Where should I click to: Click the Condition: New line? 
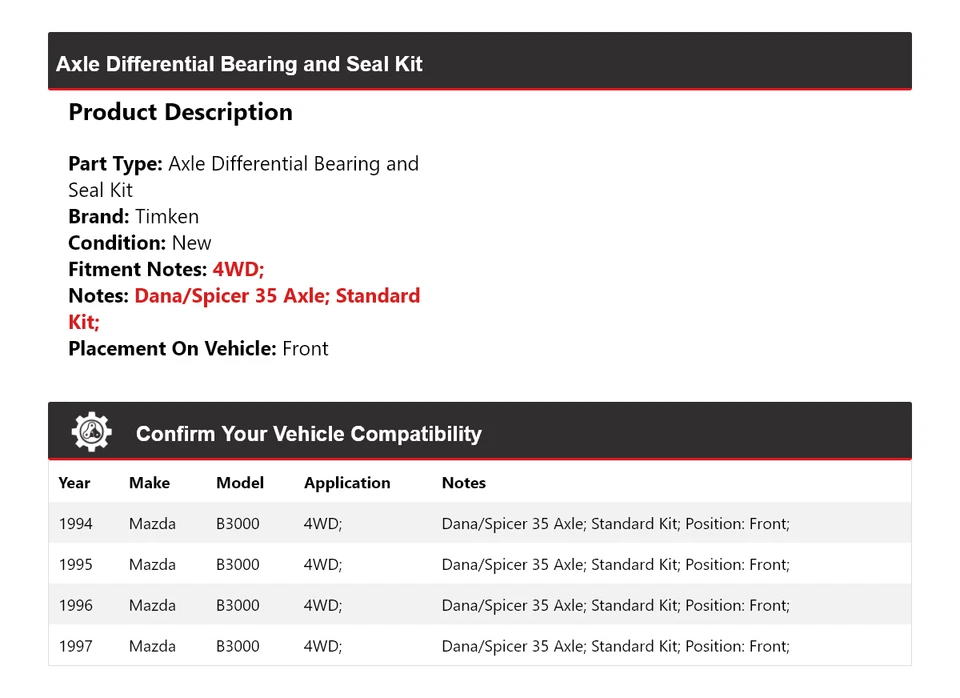140,243
